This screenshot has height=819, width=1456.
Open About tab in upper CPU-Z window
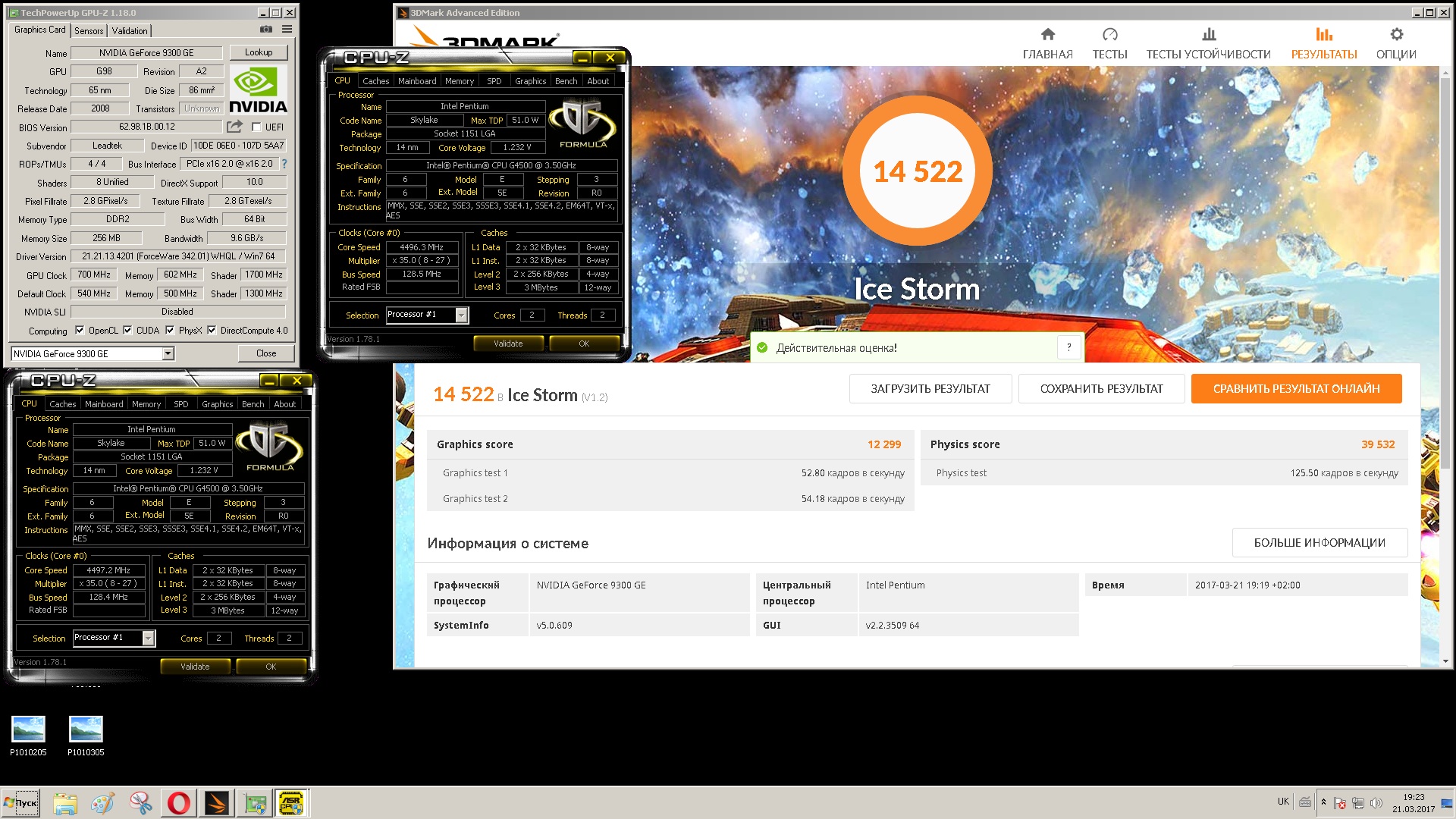598,81
